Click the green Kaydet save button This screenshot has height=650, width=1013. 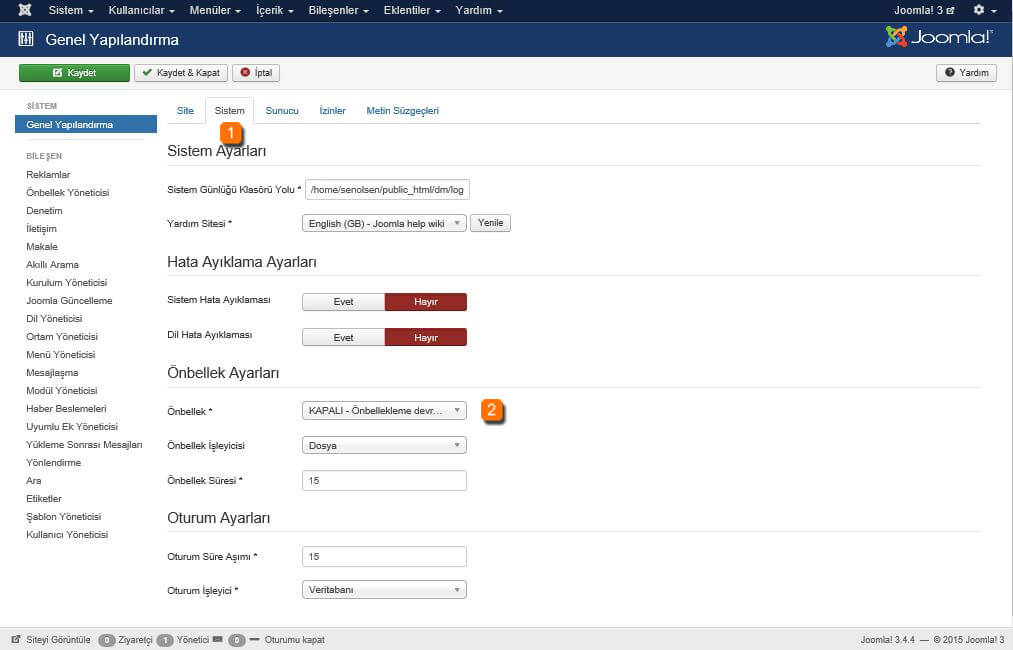[x=74, y=73]
